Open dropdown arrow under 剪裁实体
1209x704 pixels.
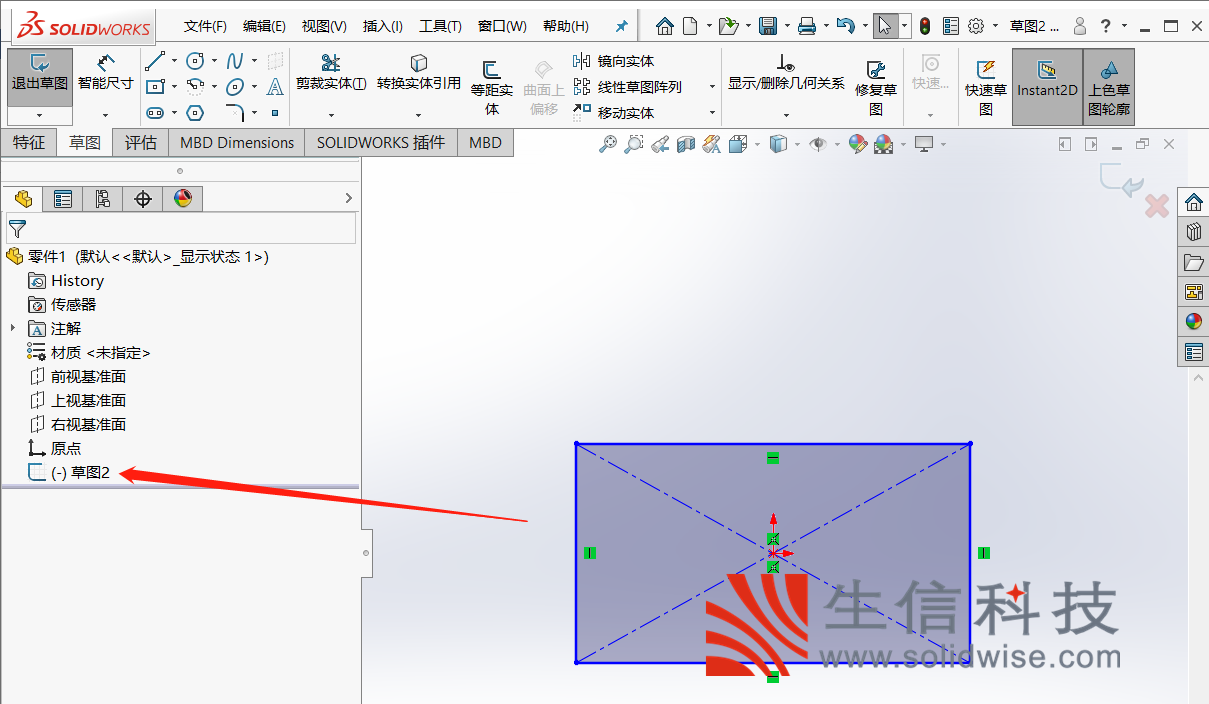(331, 115)
